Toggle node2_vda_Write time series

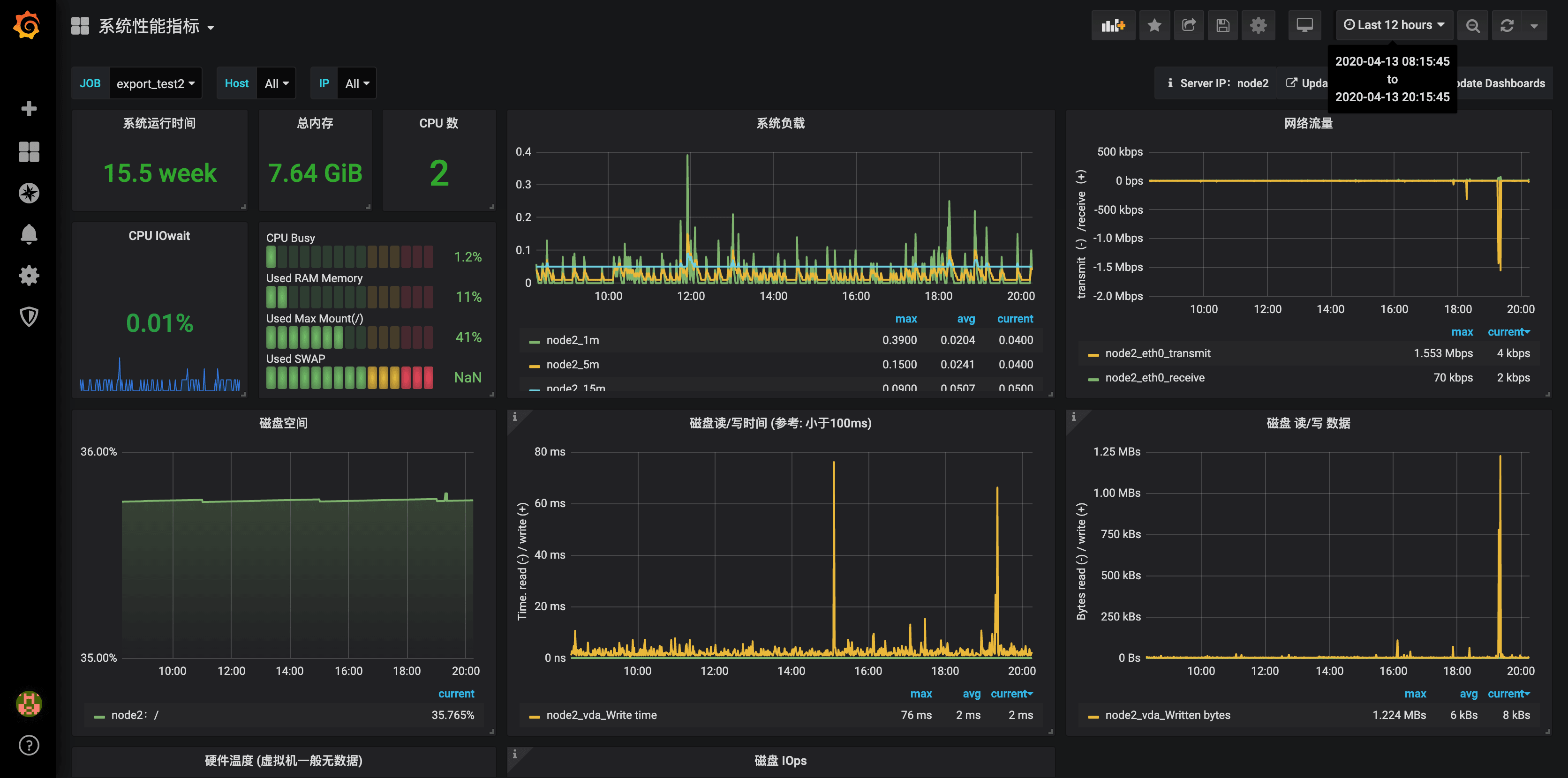click(x=602, y=715)
